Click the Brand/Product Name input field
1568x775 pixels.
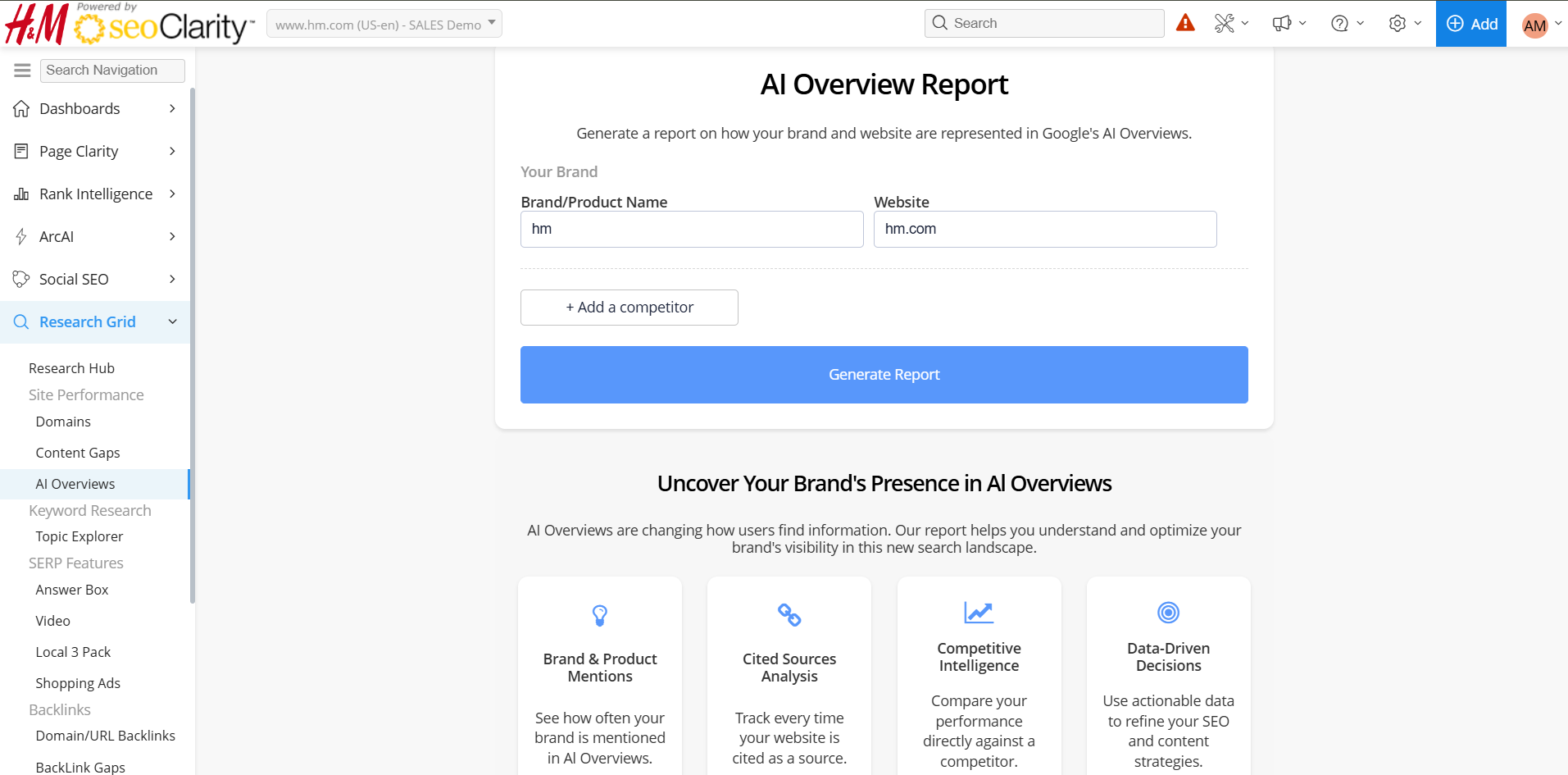692,230
